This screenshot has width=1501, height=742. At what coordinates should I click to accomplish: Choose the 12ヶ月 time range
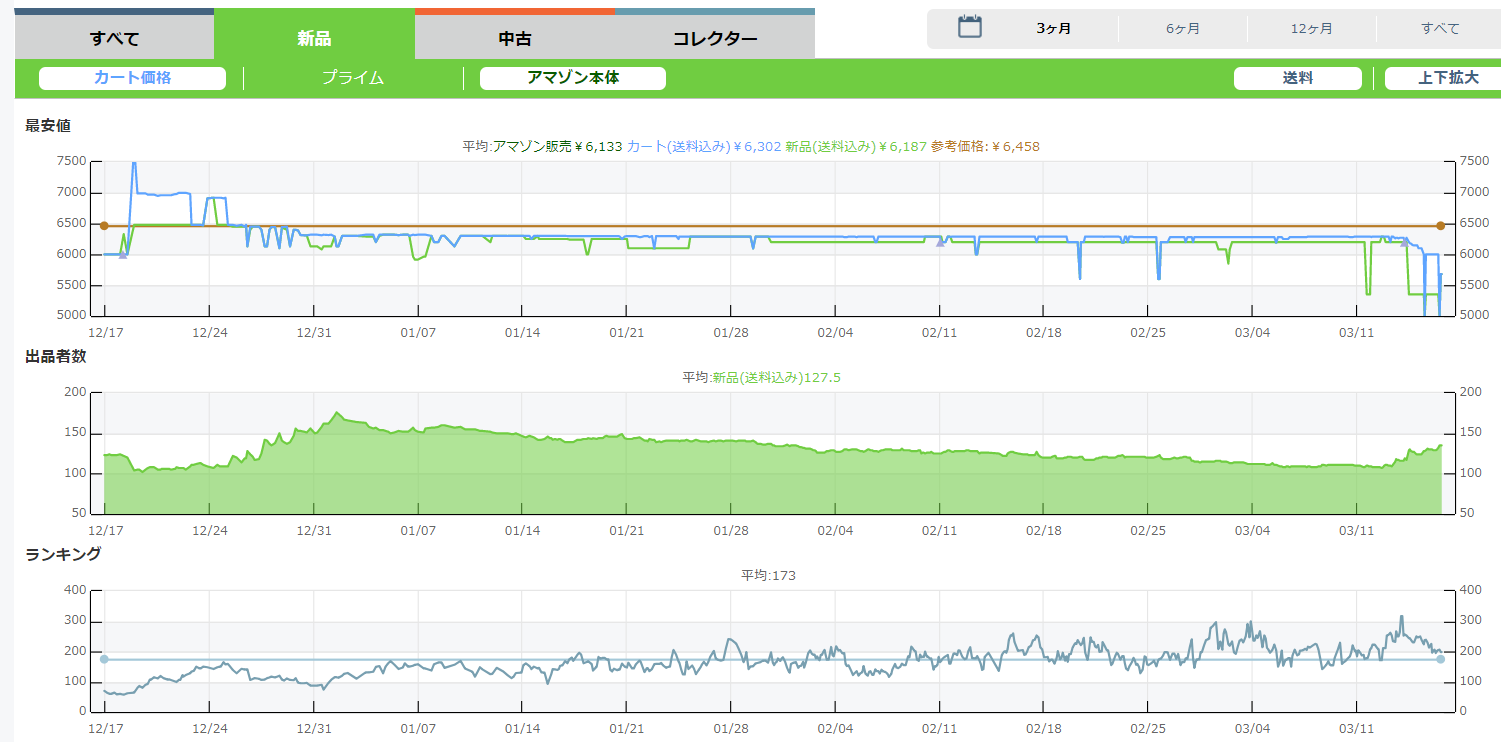pyautogui.click(x=1311, y=29)
